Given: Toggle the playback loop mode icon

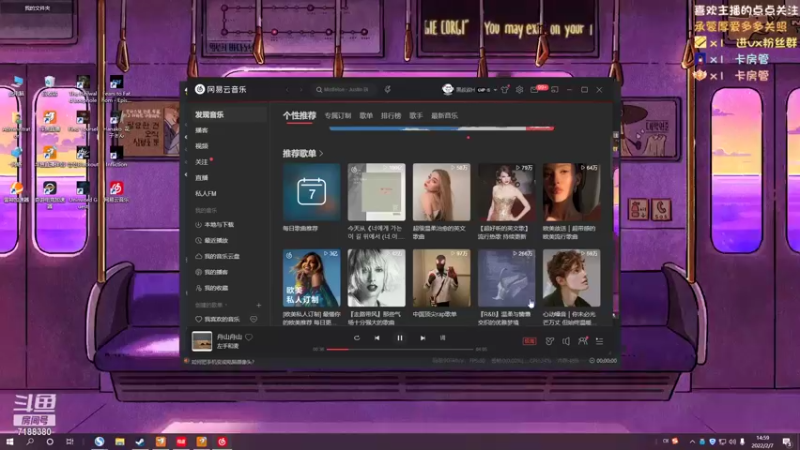Looking at the screenshot, I should pos(357,338).
